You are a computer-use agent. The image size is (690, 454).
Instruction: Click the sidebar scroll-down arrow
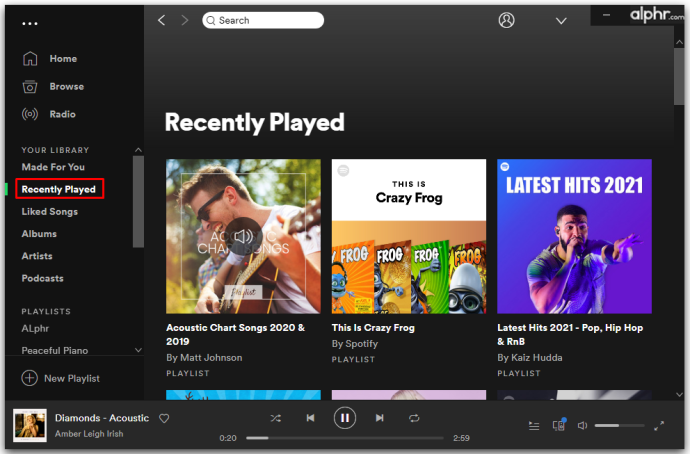[x=138, y=350]
